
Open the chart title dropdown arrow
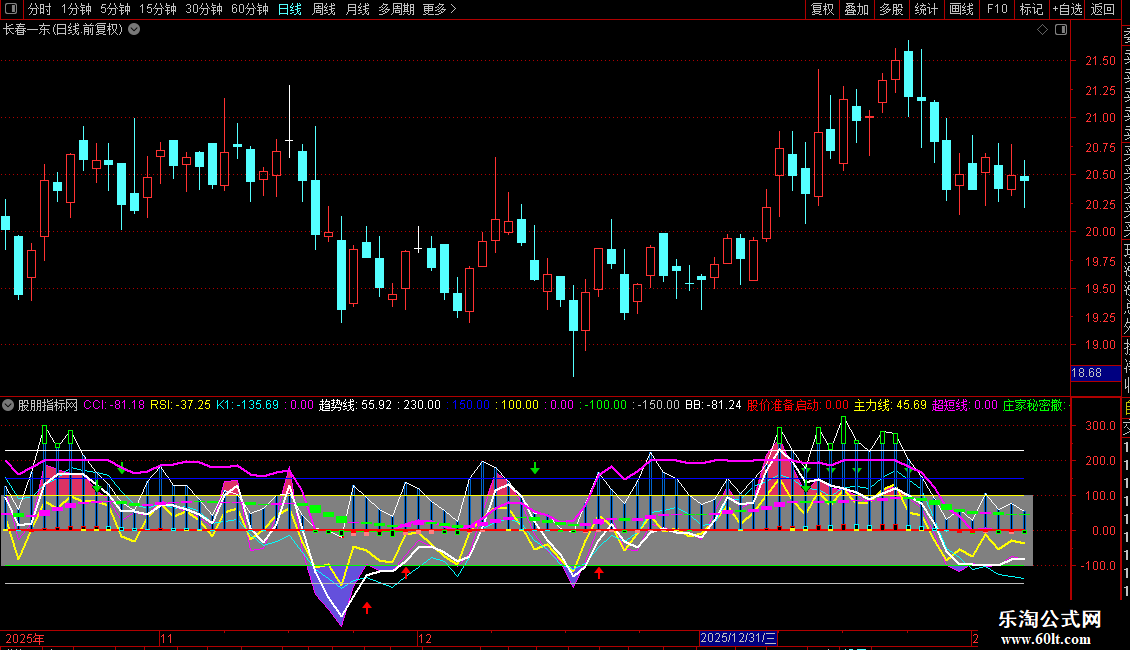tap(134, 30)
